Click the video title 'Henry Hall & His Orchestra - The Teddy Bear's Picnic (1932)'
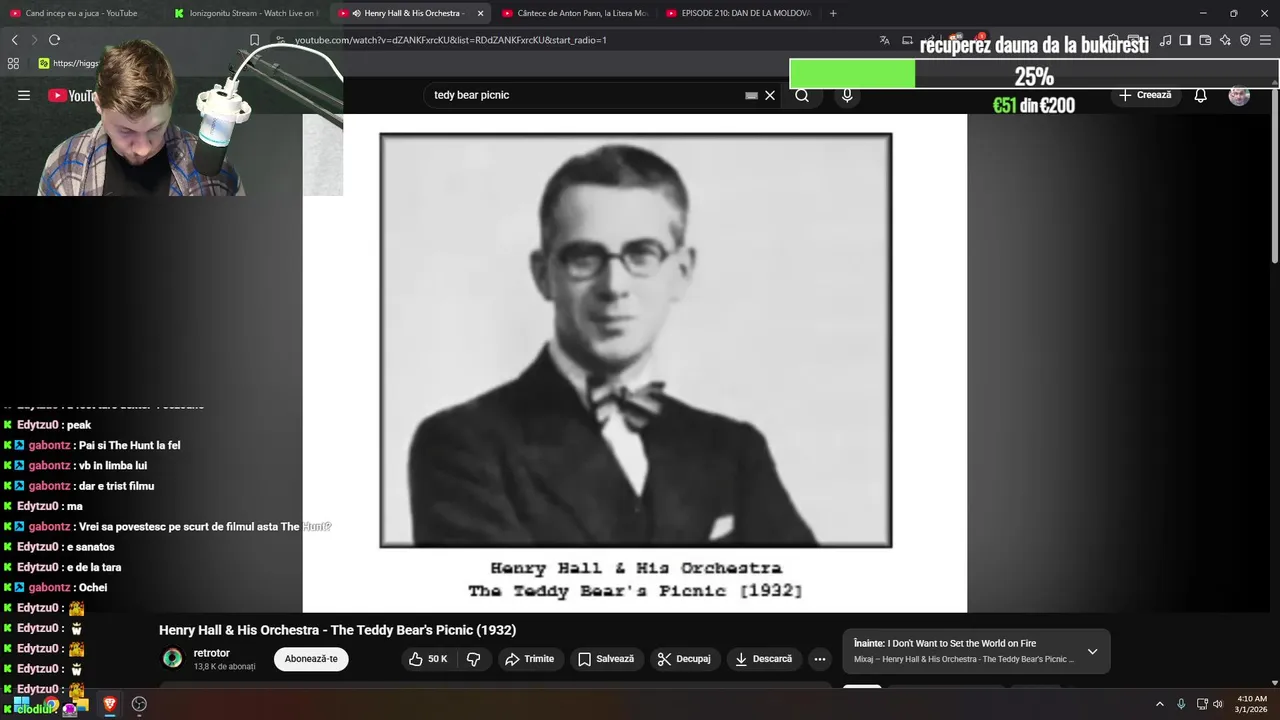The height and width of the screenshot is (720, 1280). tap(337, 630)
